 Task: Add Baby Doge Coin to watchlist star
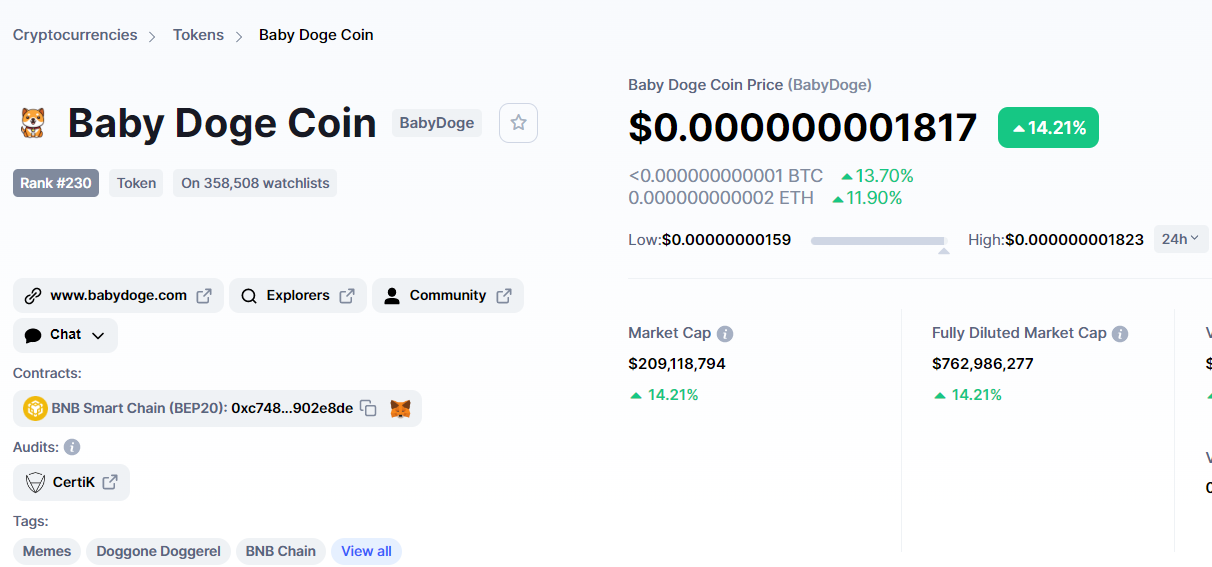pos(518,123)
